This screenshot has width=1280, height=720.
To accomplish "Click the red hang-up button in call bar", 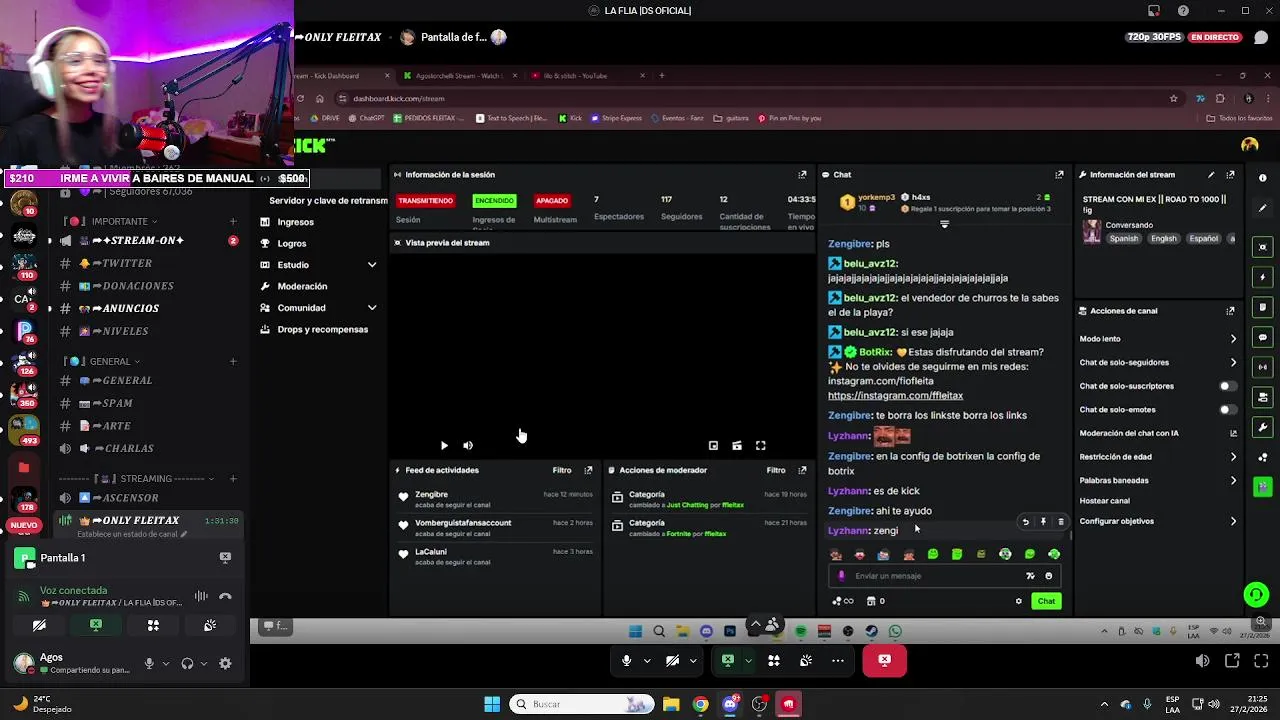I will point(884,661).
